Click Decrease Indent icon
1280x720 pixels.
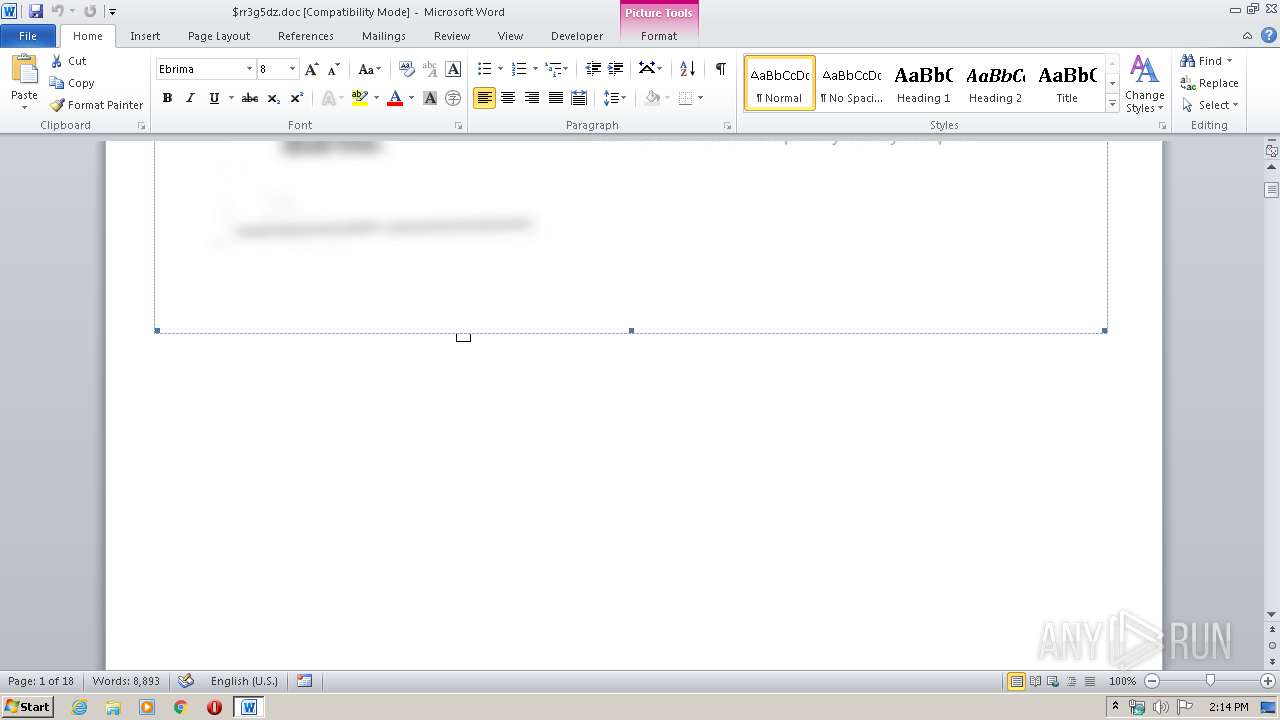pos(593,69)
